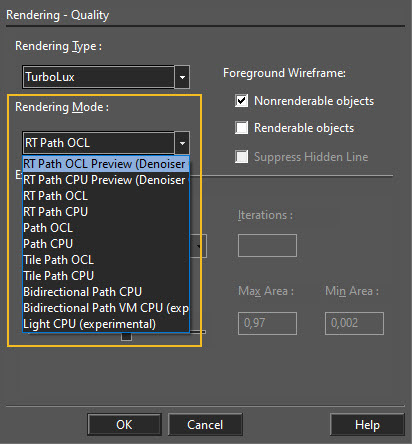Image resolution: width=412 pixels, height=444 pixels.
Task: Open Help for rendering quality
Action: [x=367, y=425]
